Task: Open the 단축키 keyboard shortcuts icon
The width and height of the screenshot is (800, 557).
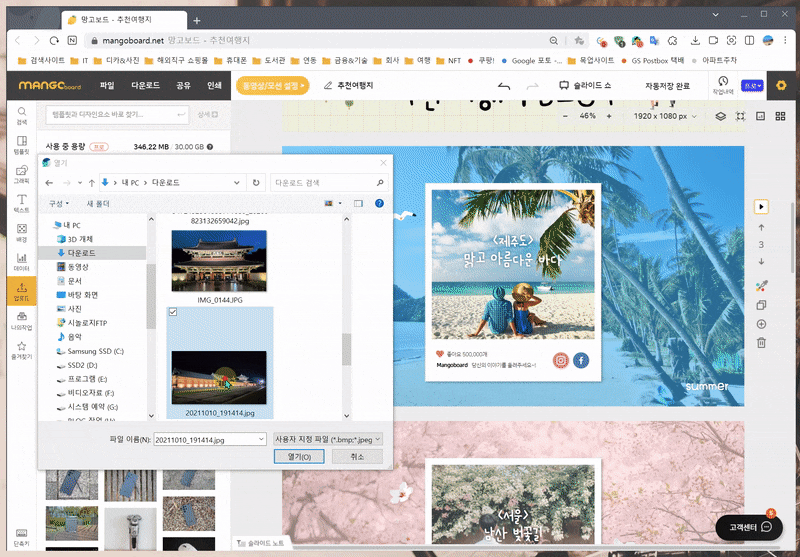Action: click(x=21, y=537)
